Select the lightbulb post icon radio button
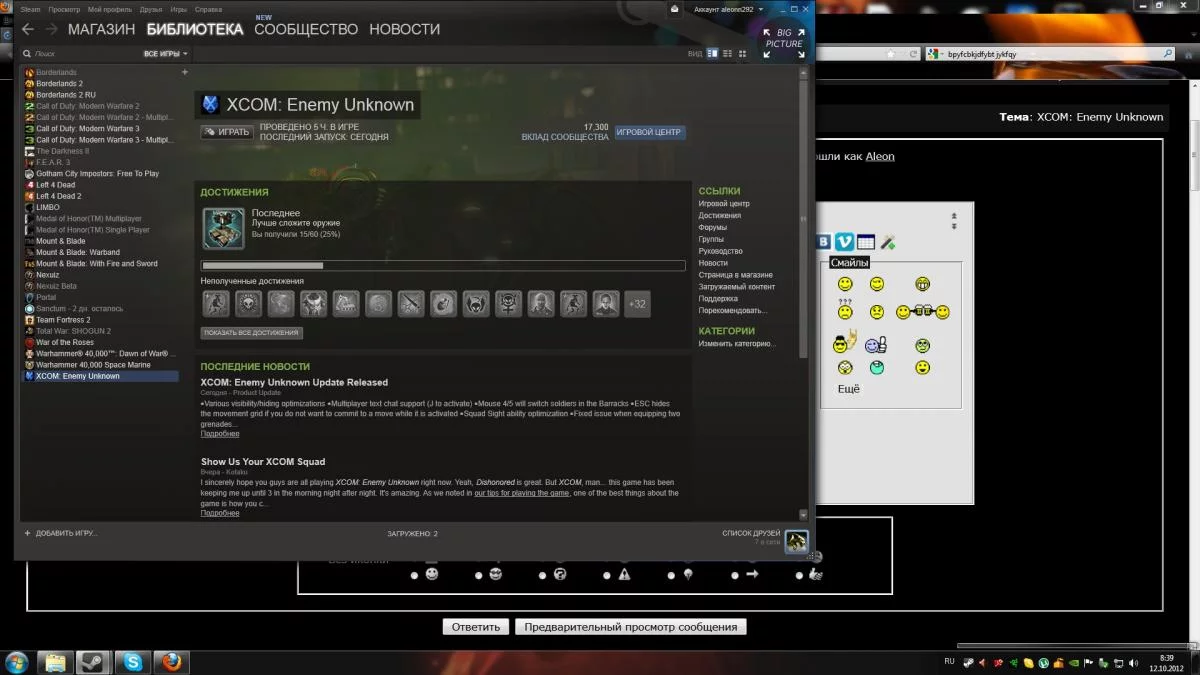The width and height of the screenshot is (1200, 675). click(671, 575)
